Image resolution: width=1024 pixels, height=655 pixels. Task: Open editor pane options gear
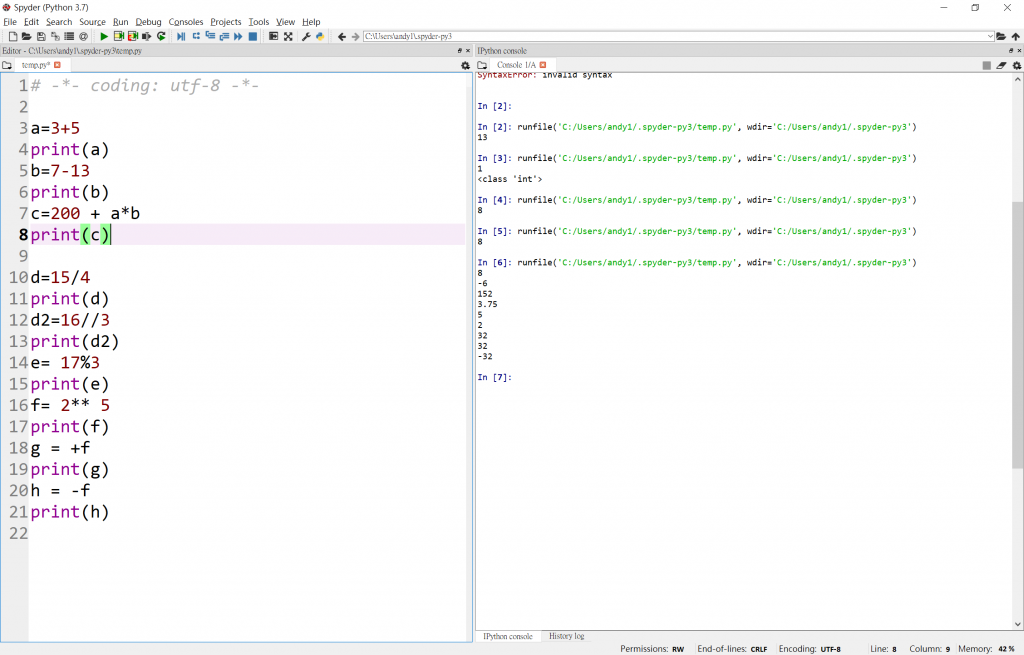click(x=465, y=65)
